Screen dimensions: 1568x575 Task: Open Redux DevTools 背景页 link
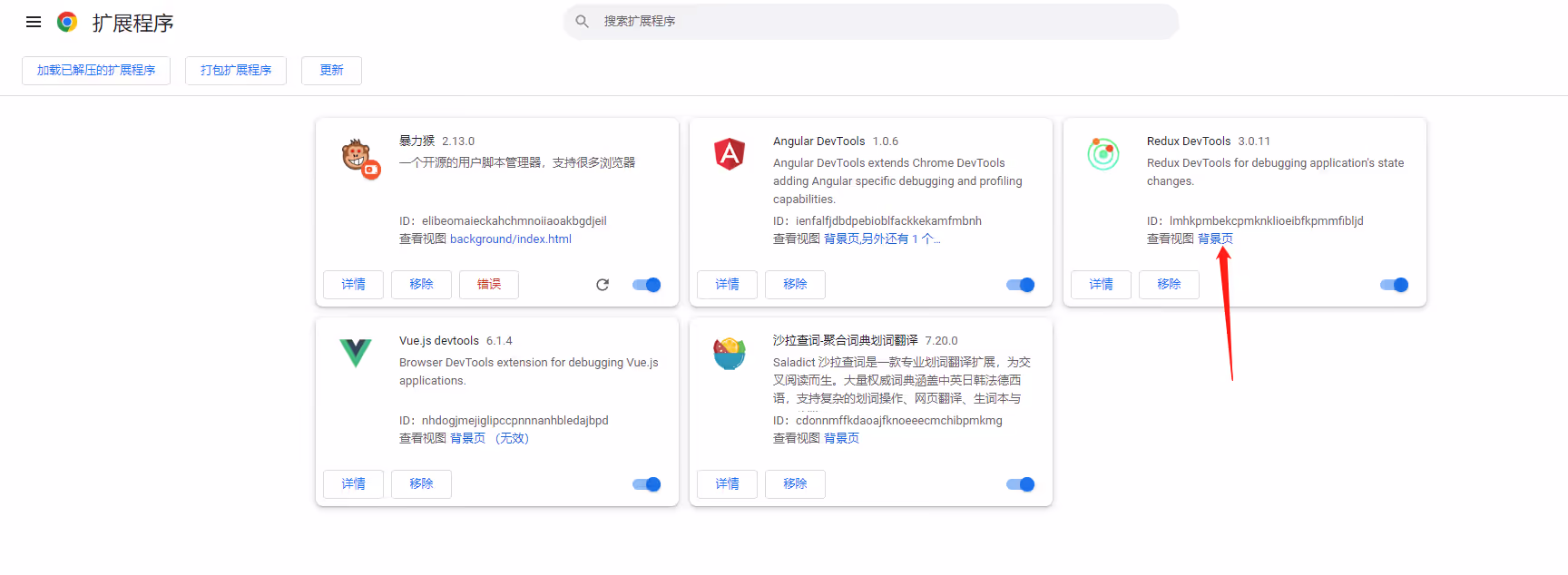tap(1215, 239)
